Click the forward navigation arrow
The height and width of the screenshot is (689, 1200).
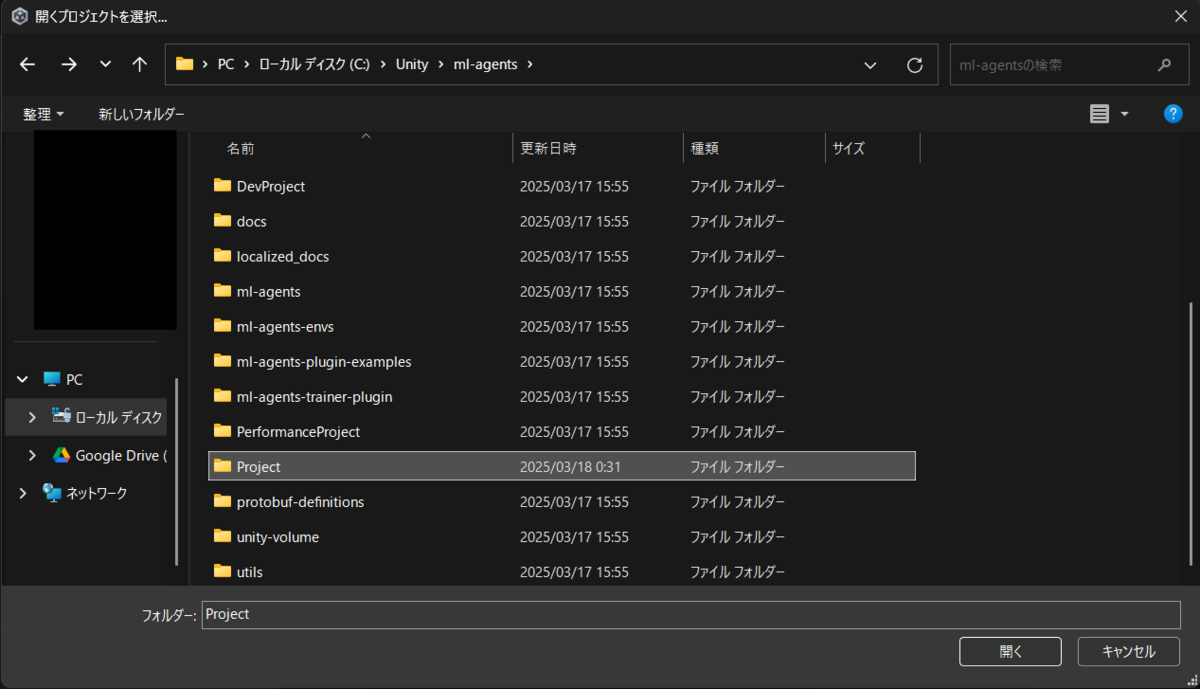coord(68,64)
